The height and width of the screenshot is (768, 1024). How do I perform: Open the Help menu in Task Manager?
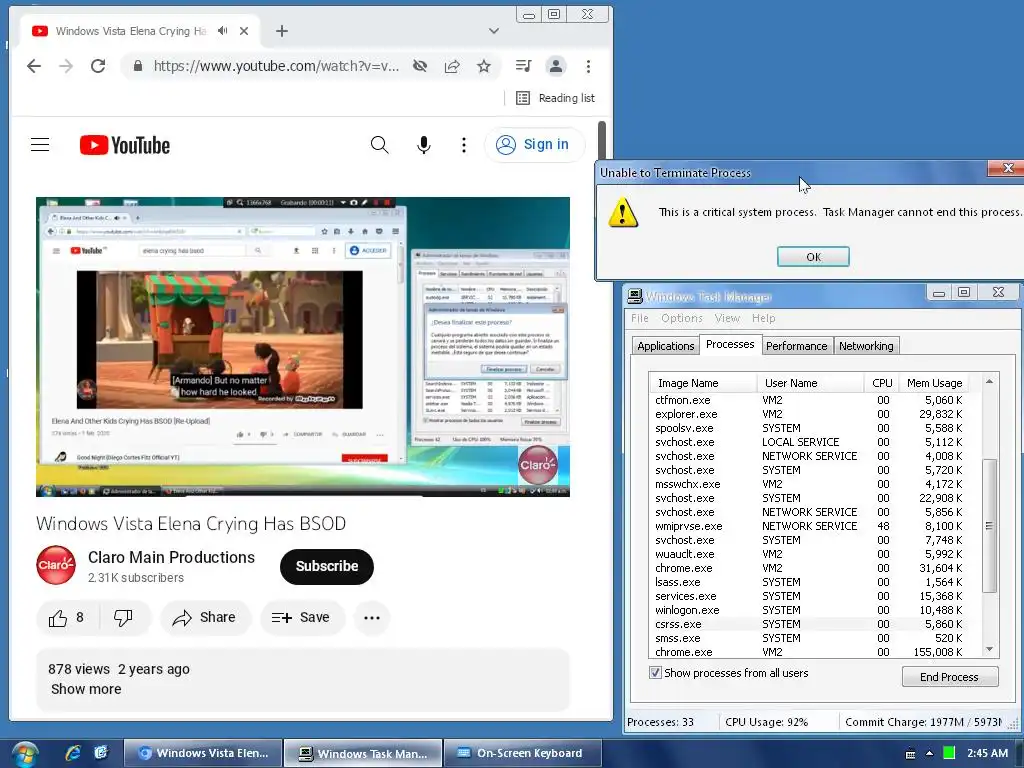point(763,318)
